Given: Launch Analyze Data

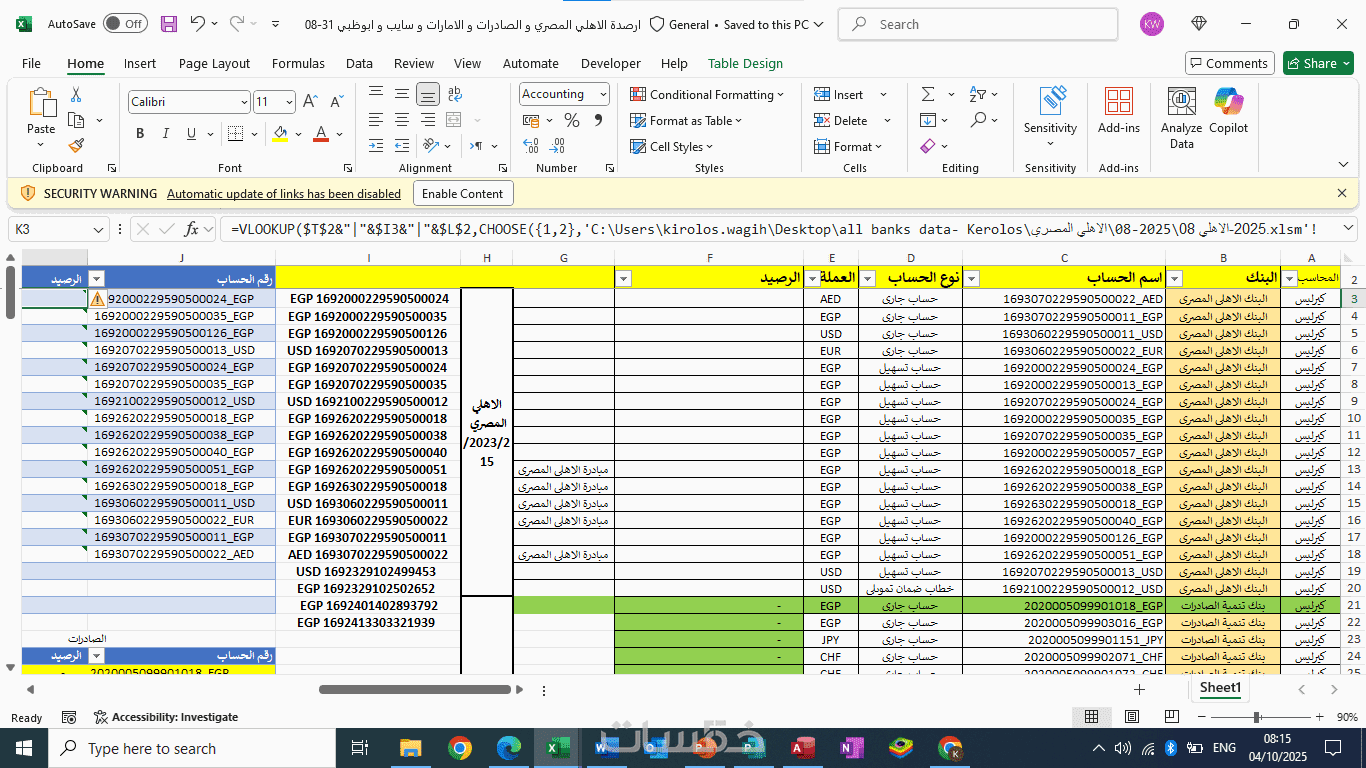Looking at the screenshot, I should [x=1182, y=118].
